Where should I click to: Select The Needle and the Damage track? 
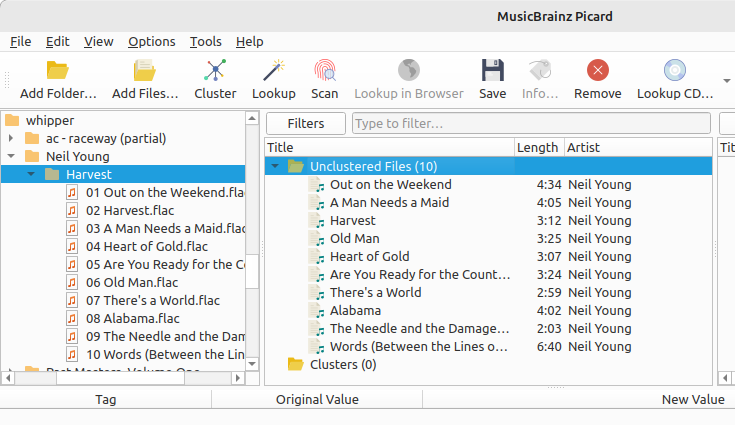pyautogui.click(x=419, y=328)
